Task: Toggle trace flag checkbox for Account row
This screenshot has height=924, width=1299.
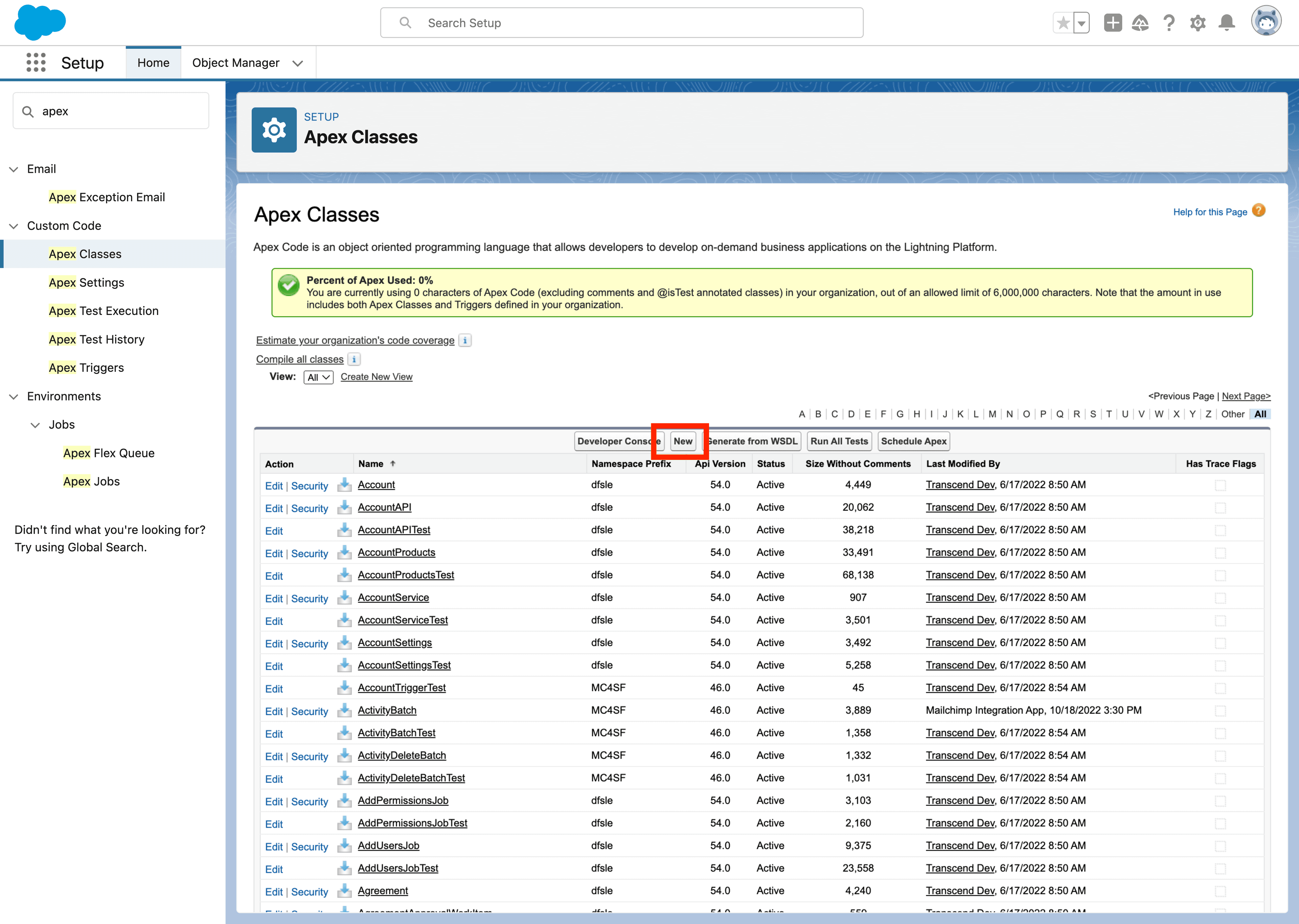Action: pyautogui.click(x=1221, y=485)
